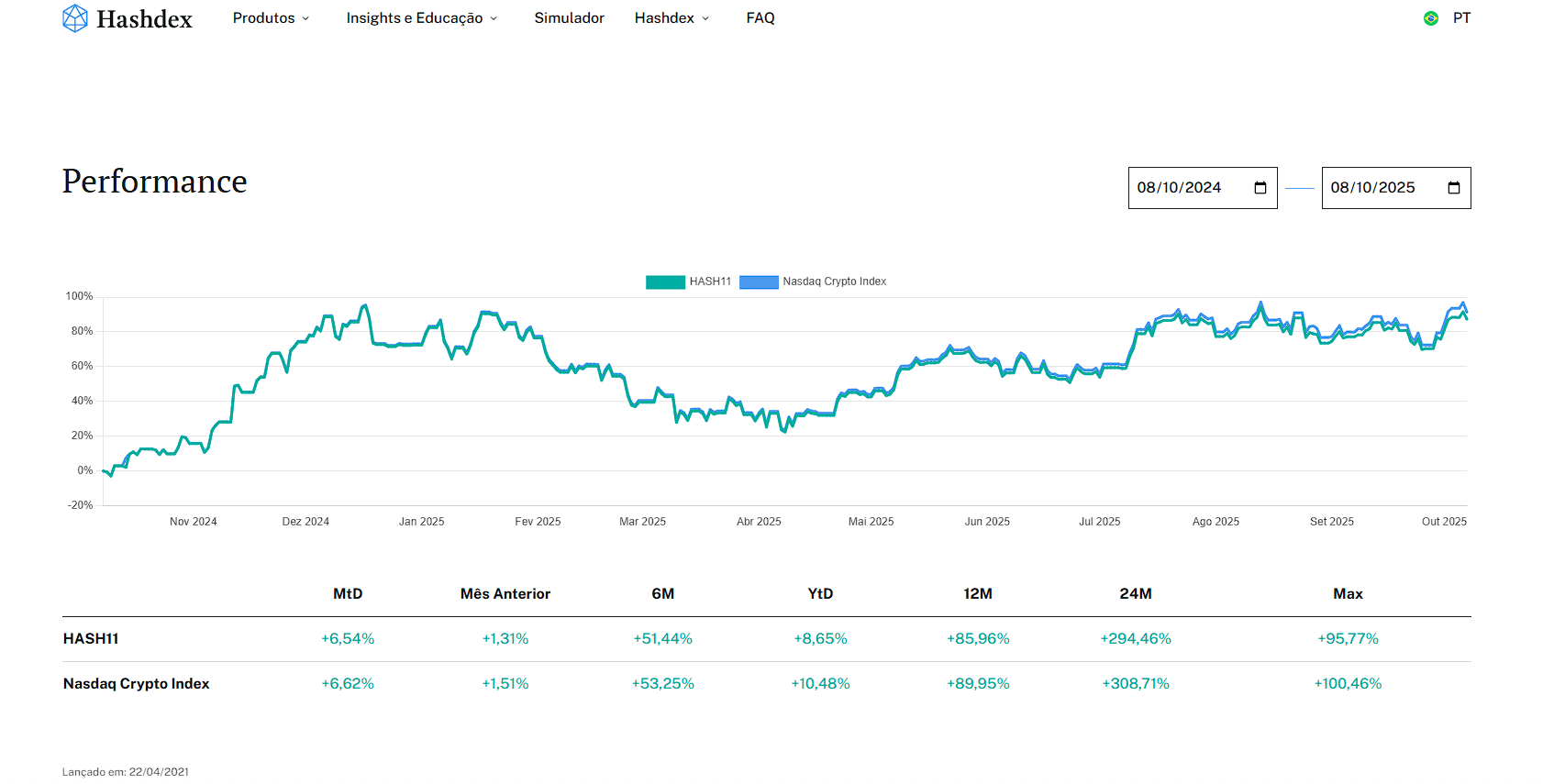Click the HASH11 row label in table

[91, 639]
